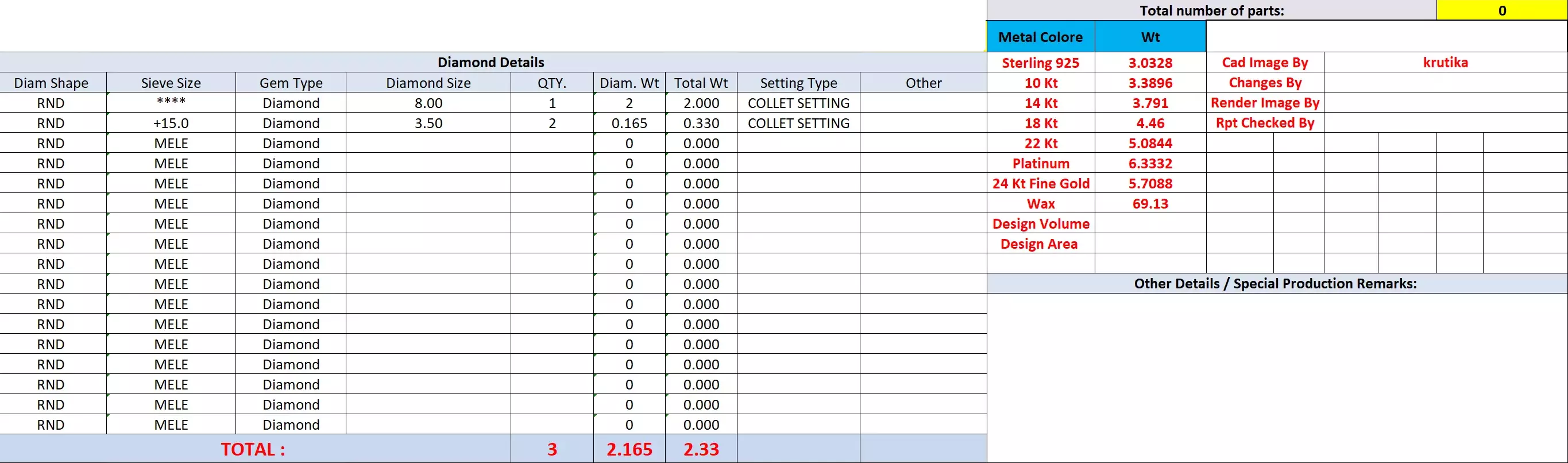Click the 18 Kt weight '4.46'

point(1150,123)
